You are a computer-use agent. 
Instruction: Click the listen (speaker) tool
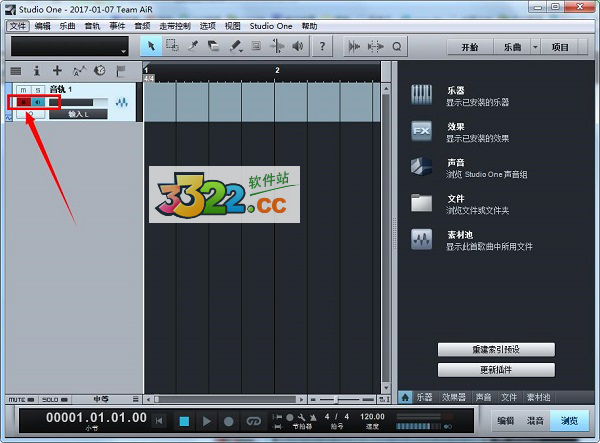299,46
